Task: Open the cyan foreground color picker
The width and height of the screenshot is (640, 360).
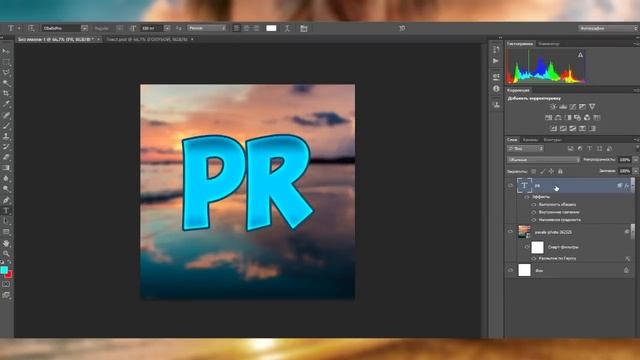Action: 4,270
